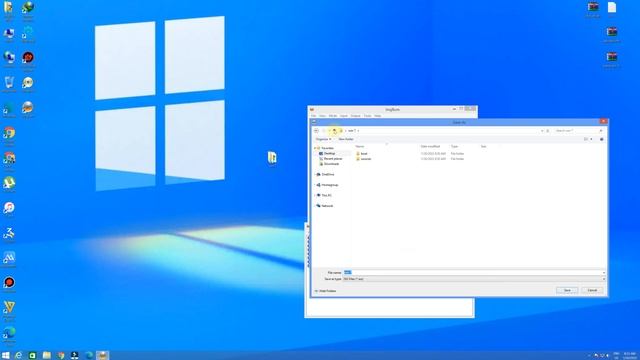The width and height of the screenshot is (640, 360).
Task: Click the Cancel button
Action: tap(592, 290)
